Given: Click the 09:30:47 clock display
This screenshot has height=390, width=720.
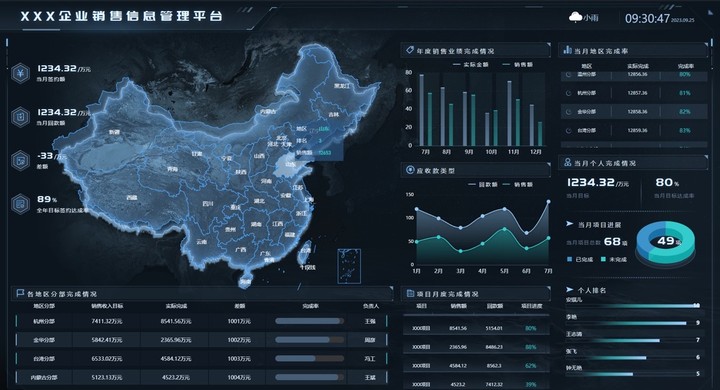Looking at the screenshot, I should (647, 18).
